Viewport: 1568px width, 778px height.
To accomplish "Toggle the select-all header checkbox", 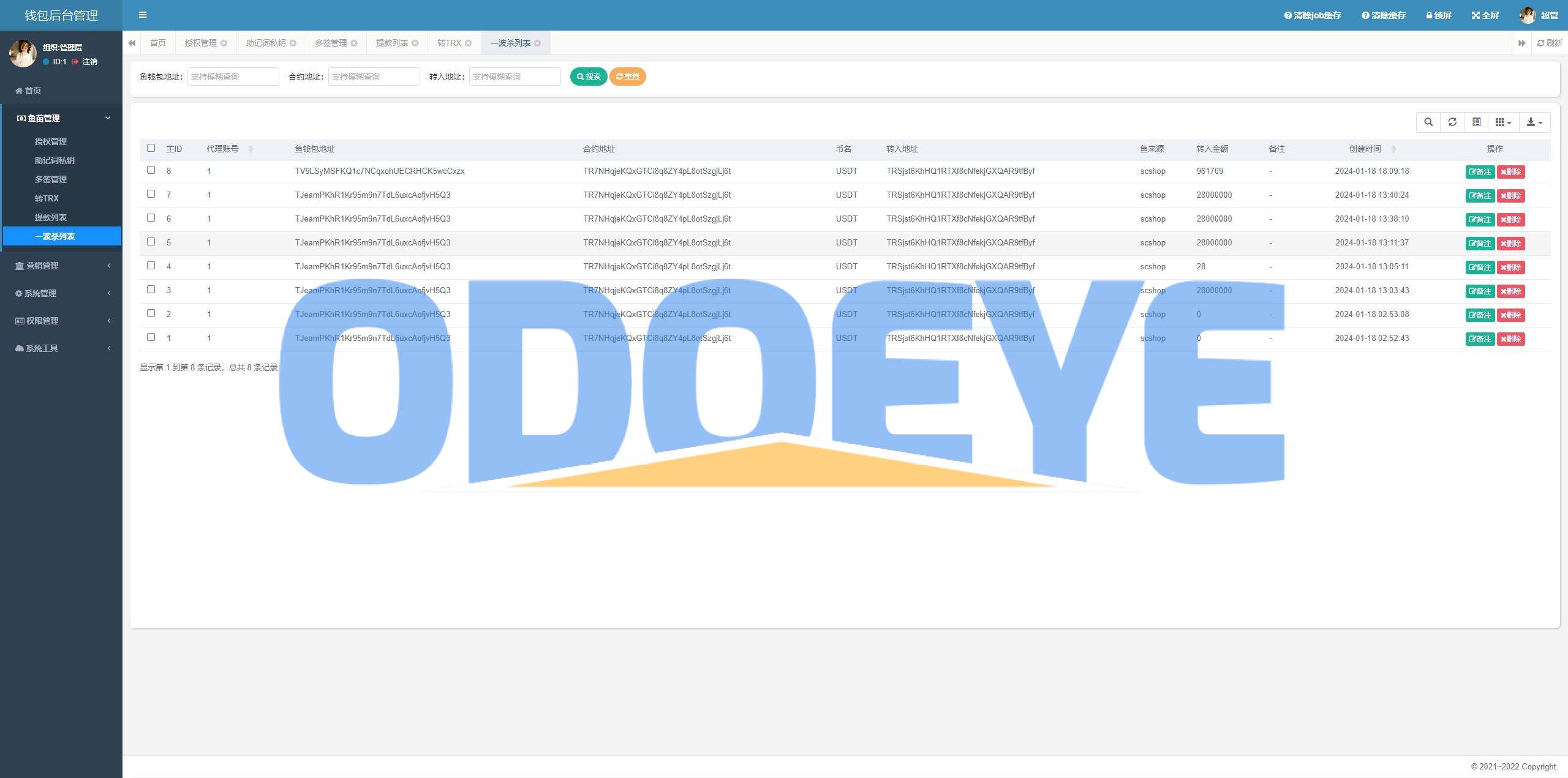I will (x=151, y=148).
